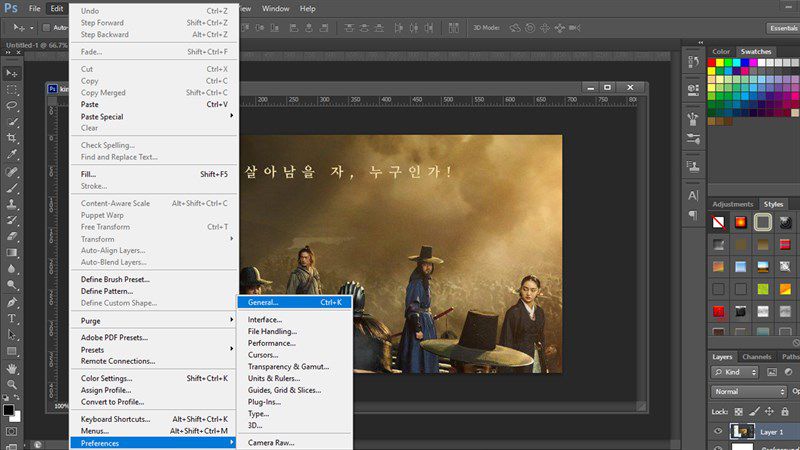Screen dimensions: 800x450
Task: Switch to the Channels tab
Action: click(x=756, y=357)
